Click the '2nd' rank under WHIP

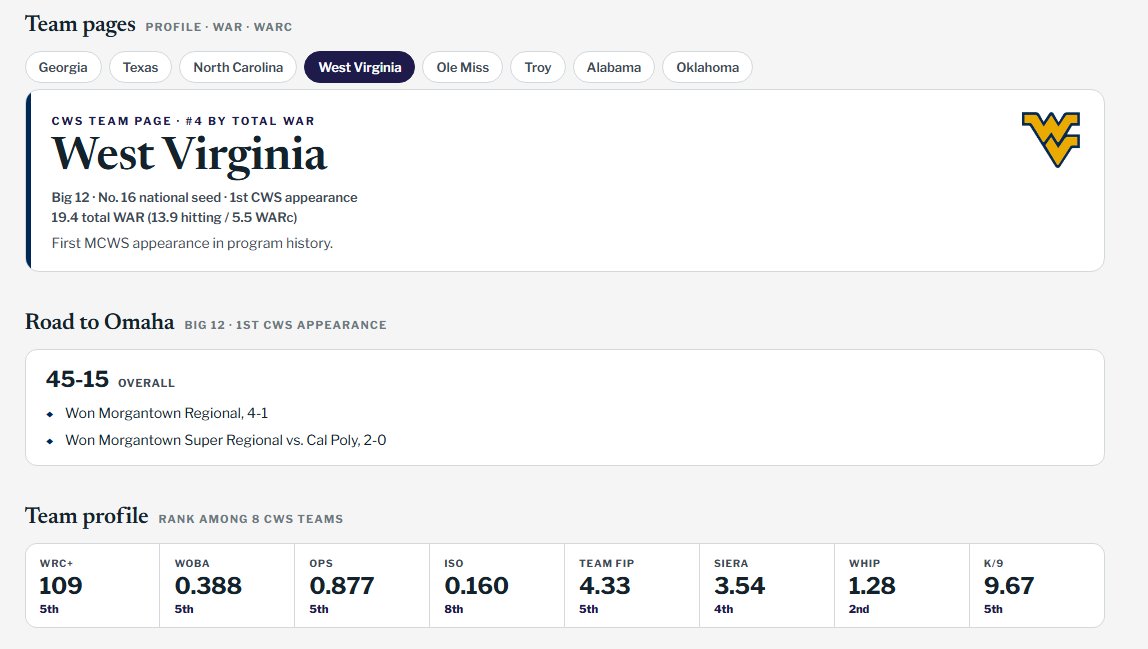(x=859, y=609)
